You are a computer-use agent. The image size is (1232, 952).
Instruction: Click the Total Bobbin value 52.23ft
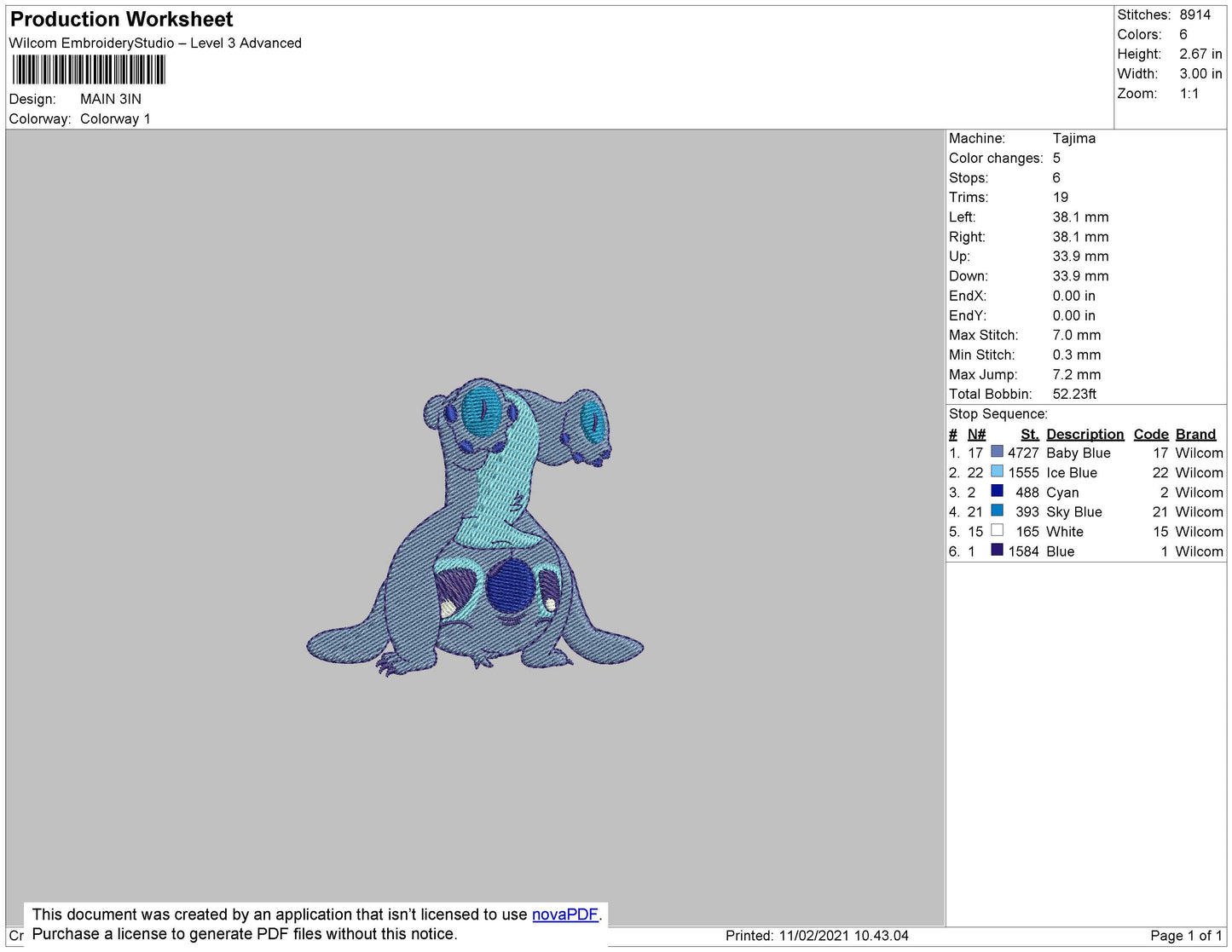(1074, 394)
